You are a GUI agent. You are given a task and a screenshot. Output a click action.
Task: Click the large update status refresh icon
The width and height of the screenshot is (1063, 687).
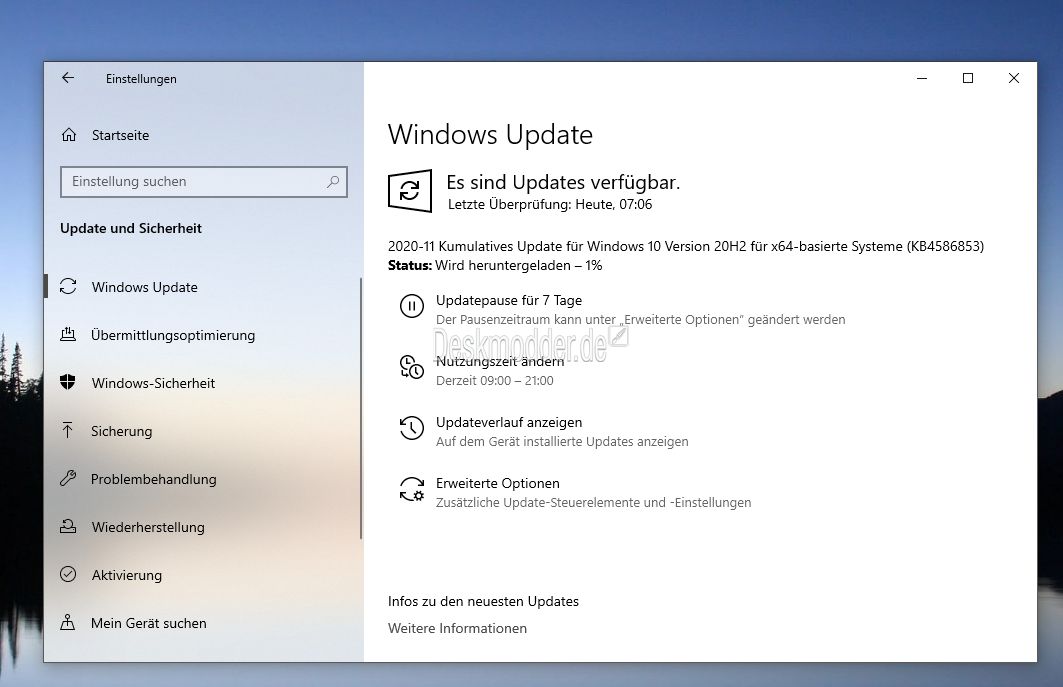tap(409, 191)
